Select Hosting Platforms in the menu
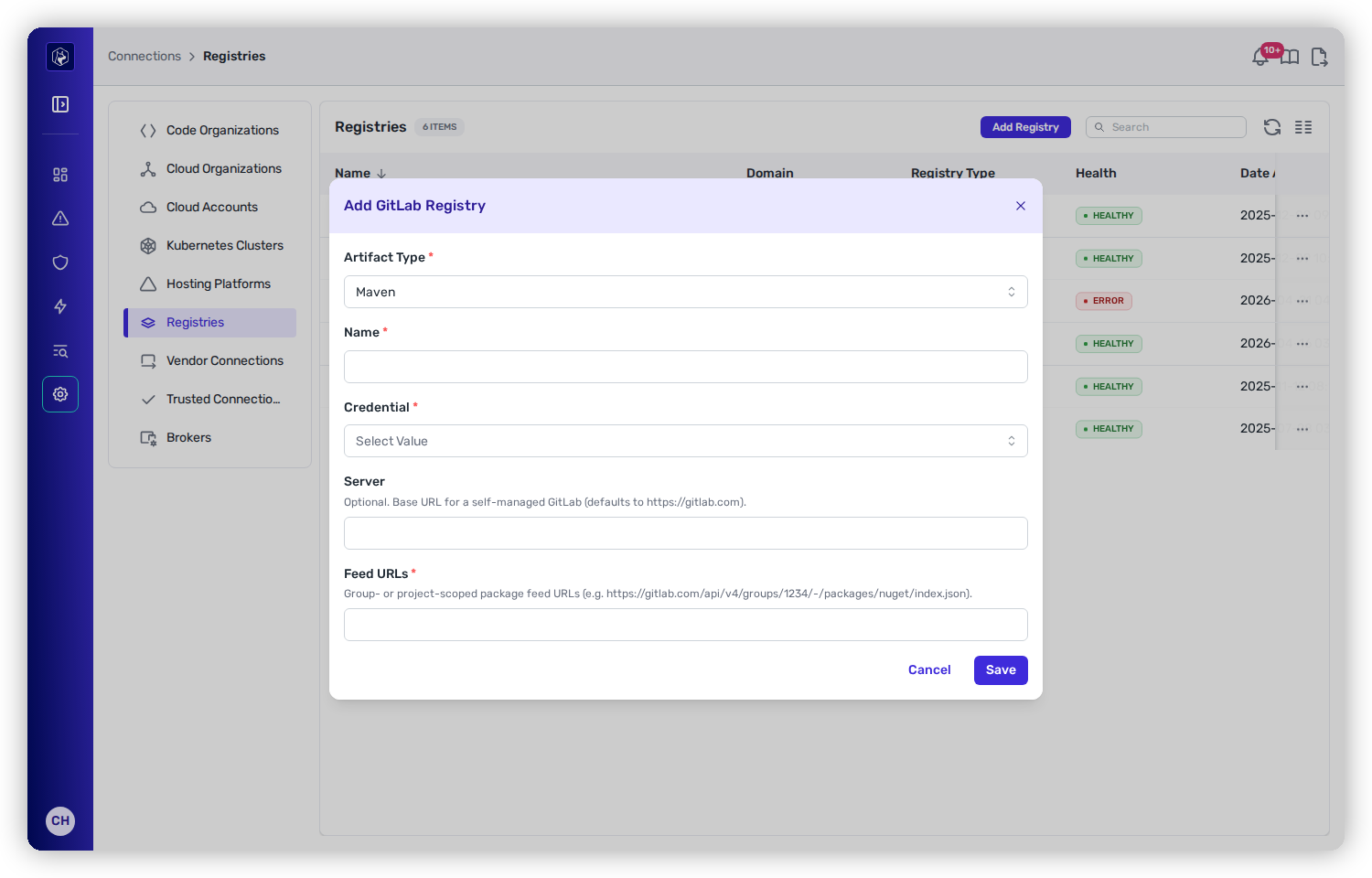The height and width of the screenshot is (878, 1372). [210, 284]
